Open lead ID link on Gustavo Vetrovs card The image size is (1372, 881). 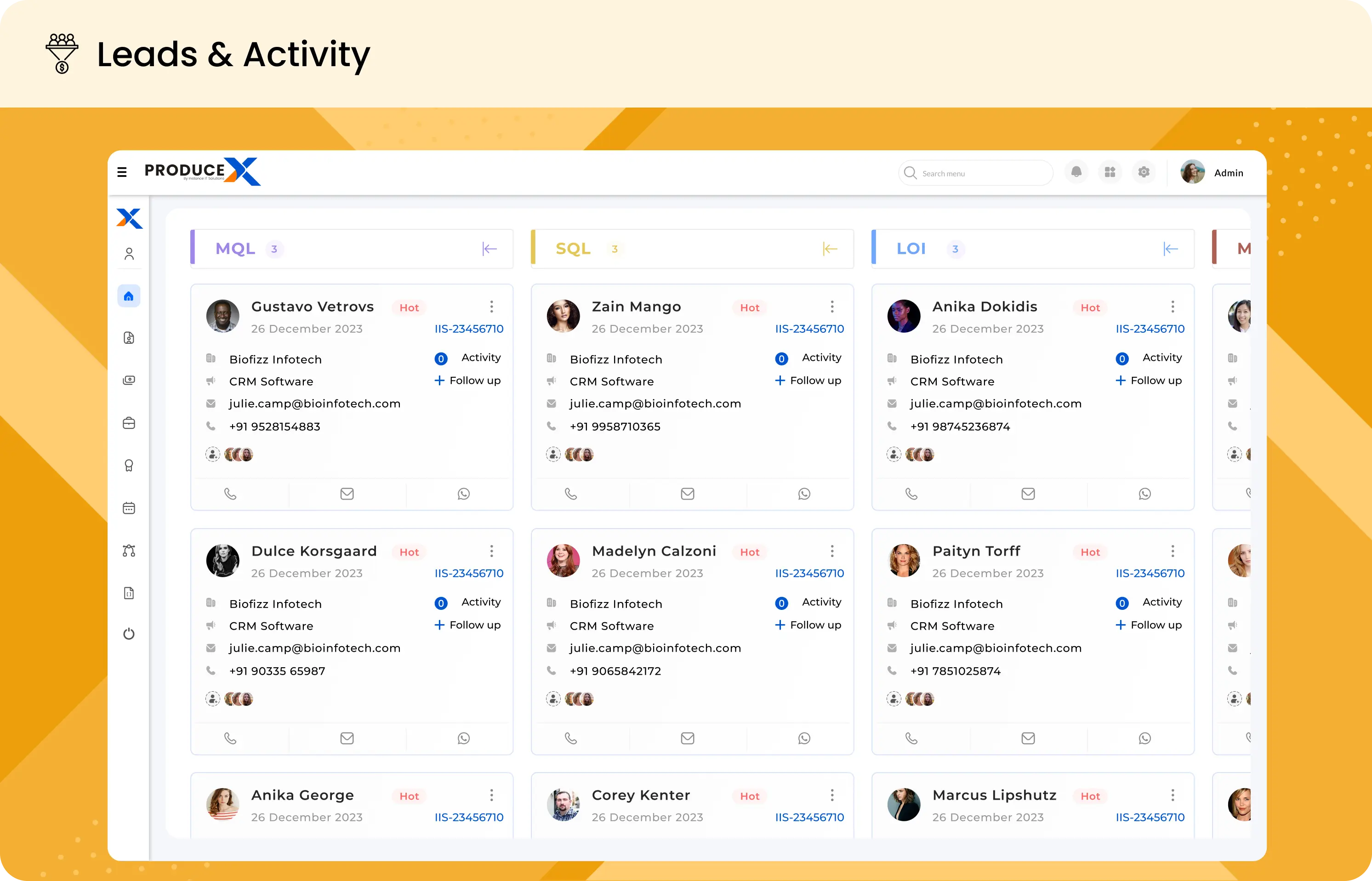pos(468,329)
